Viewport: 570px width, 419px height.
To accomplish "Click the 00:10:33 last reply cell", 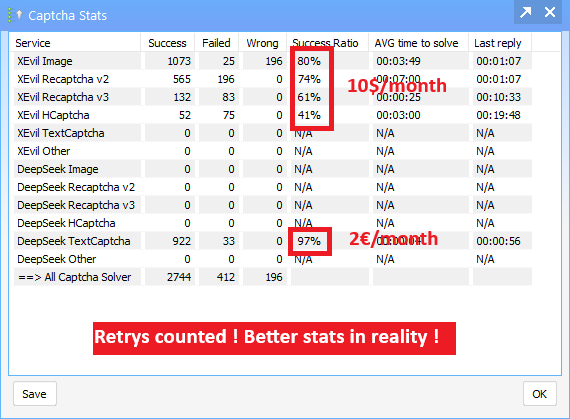I will [x=502, y=97].
